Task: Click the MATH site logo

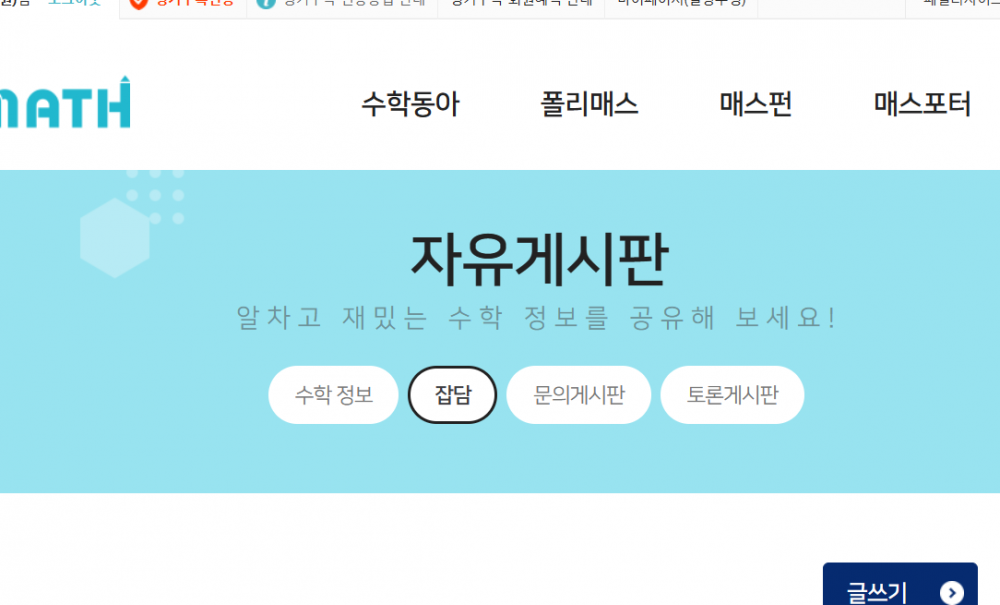Action: [64, 103]
